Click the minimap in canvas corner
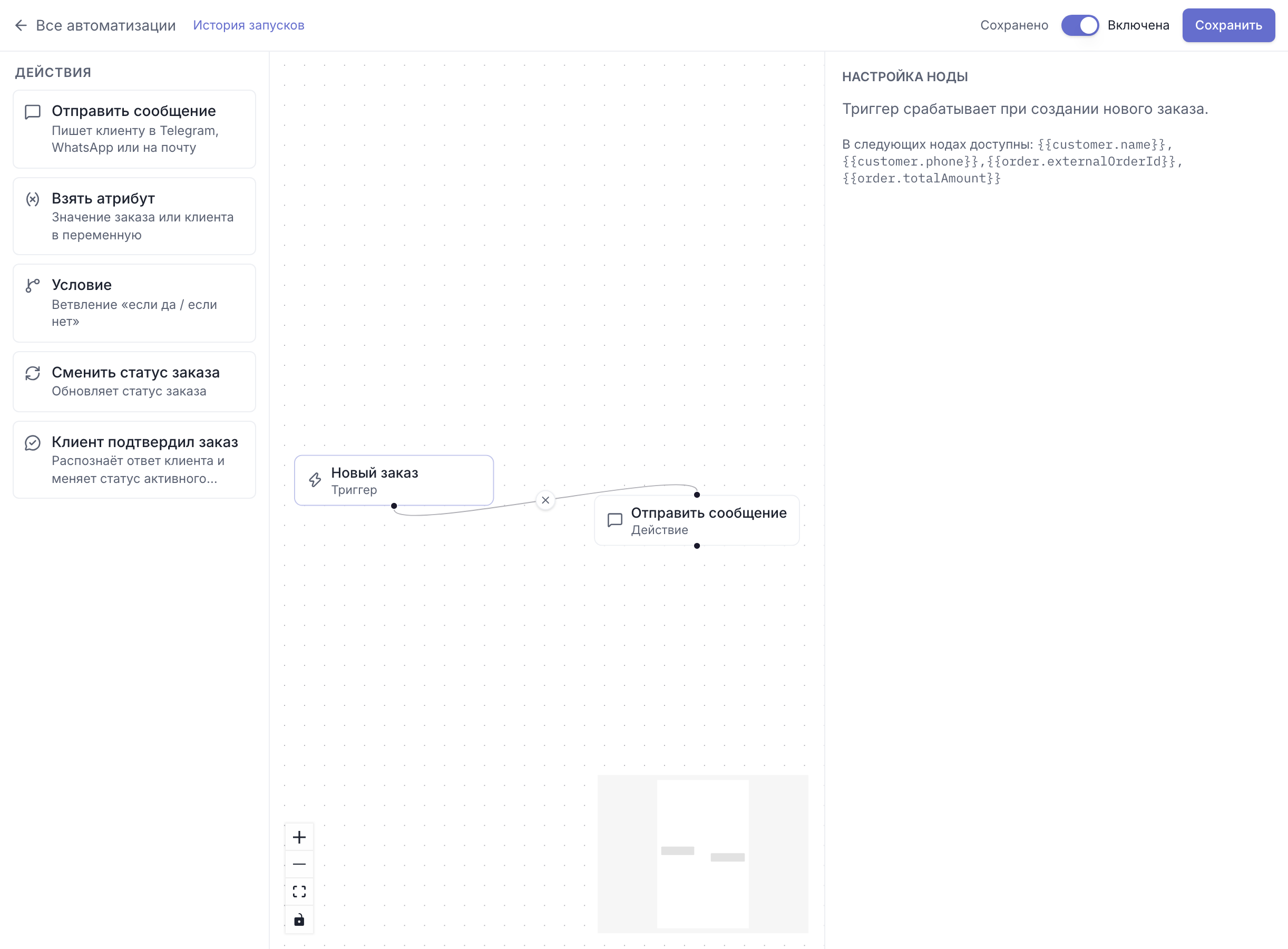This screenshot has height=949, width=1288. 703,854
